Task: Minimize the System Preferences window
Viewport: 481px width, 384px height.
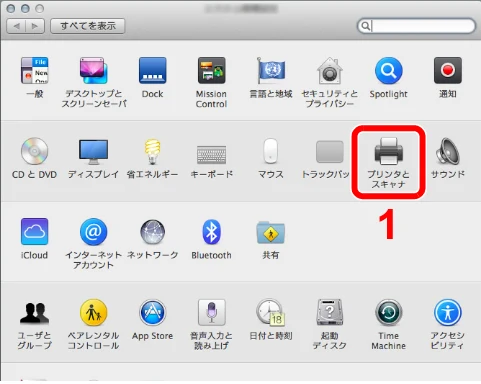Action: click(25, 8)
